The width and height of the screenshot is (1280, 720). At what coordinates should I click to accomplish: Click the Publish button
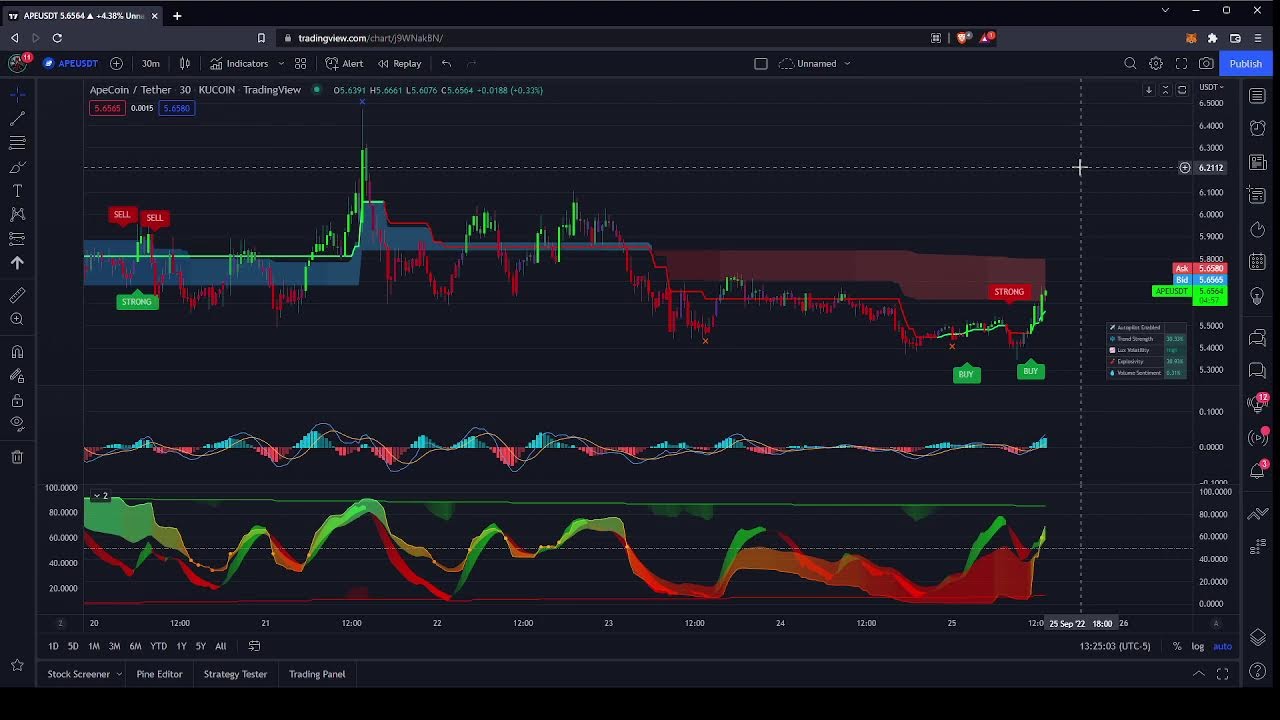click(x=1245, y=63)
